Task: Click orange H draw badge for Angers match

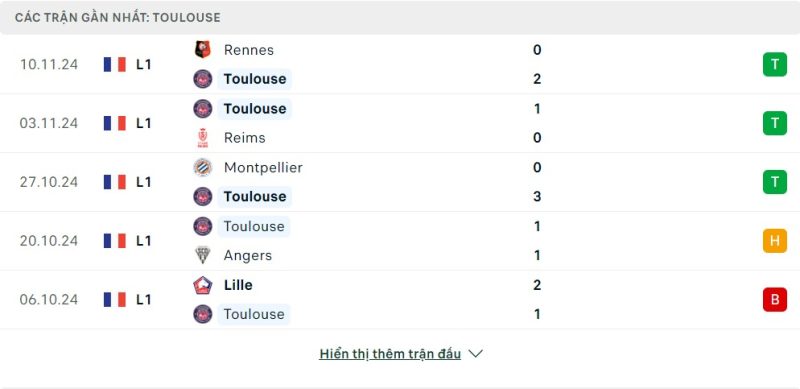Action: [x=774, y=240]
